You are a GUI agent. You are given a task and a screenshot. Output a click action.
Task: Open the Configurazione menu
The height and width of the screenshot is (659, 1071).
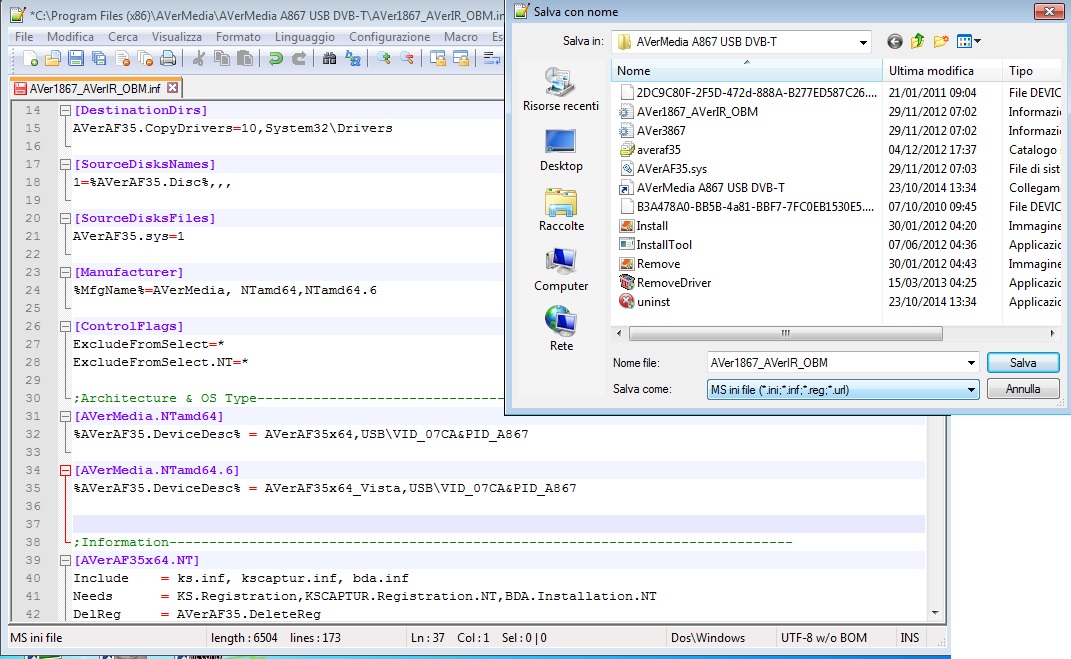389,37
